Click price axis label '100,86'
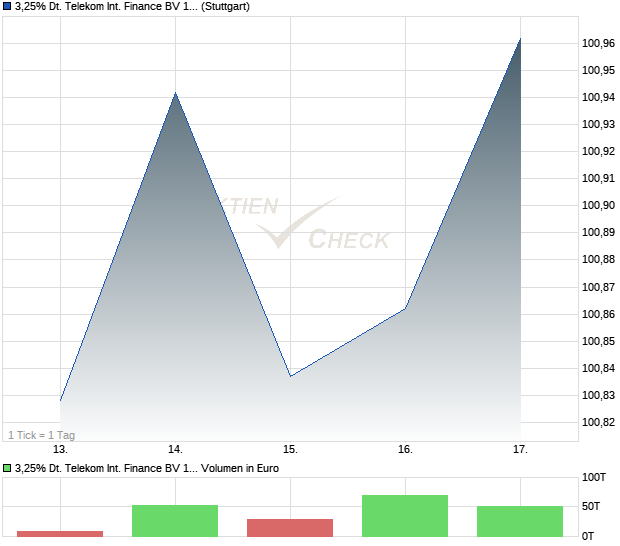The width and height of the screenshot is (620, 546). 598,314
